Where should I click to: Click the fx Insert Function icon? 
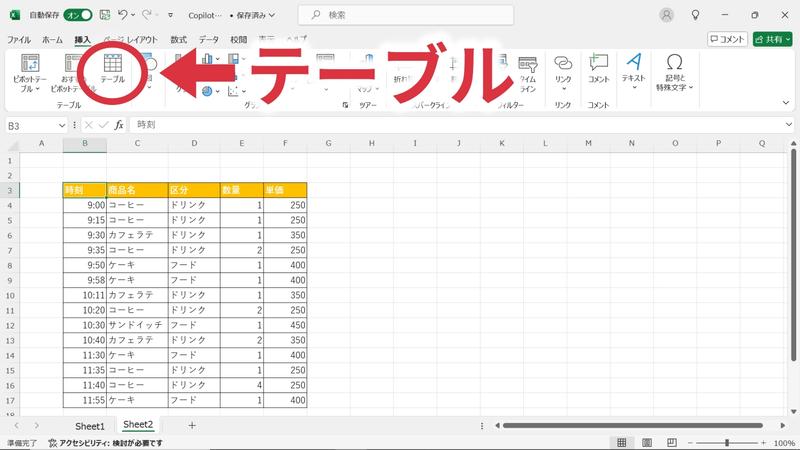119,125
